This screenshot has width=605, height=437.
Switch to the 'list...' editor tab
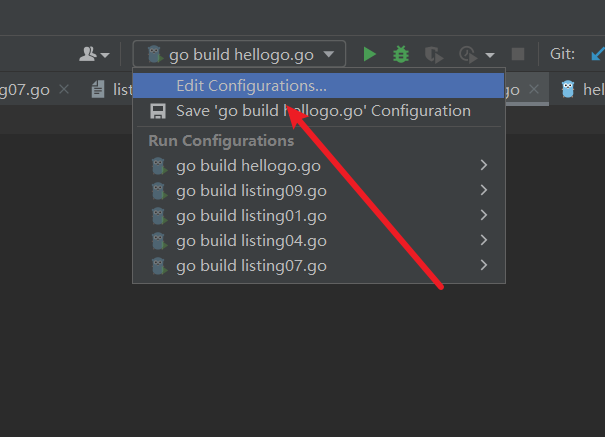[118, 89]
